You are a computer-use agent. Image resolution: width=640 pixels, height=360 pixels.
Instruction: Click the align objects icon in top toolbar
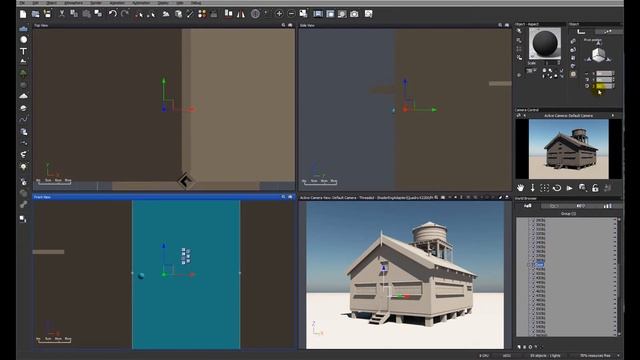pyautogui.click(x=229, y=14)
